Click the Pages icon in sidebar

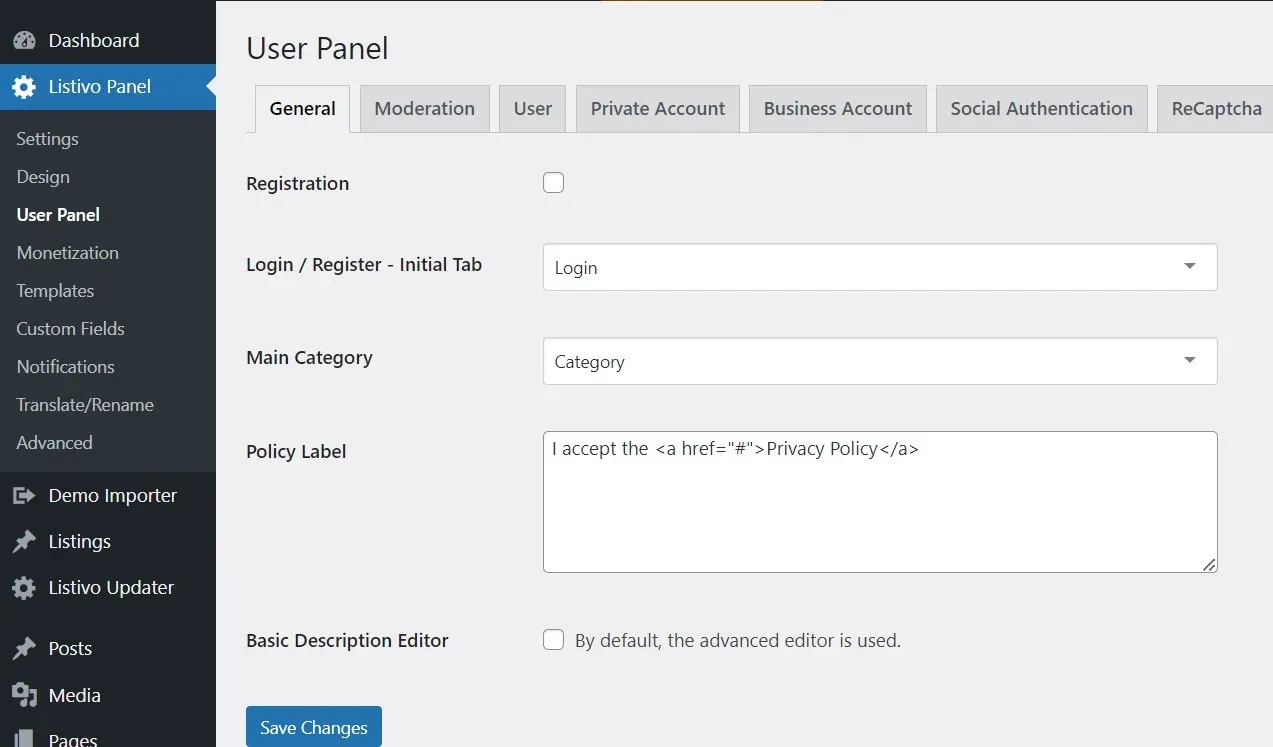tap(24, 739)
